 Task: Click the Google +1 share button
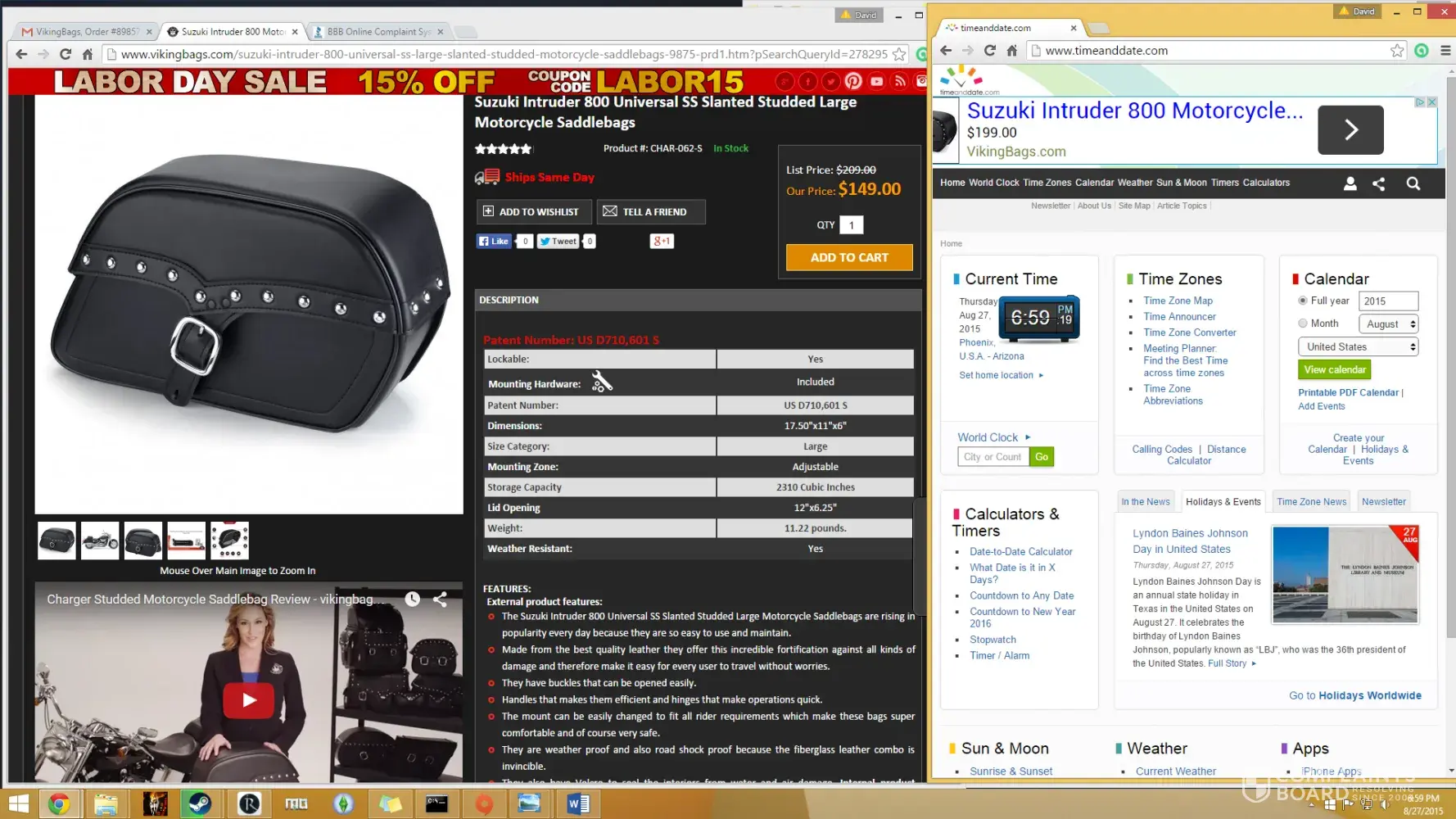click(x=662, y=241)
